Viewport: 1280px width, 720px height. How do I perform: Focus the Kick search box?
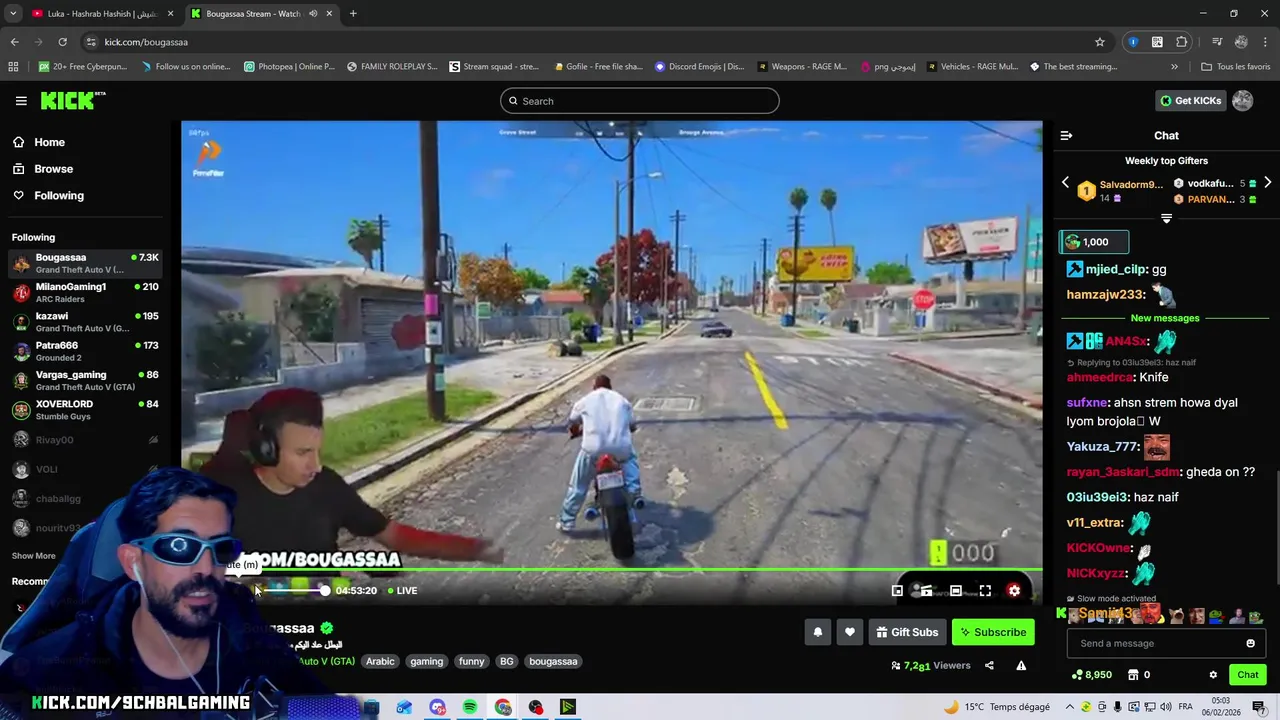639,101
